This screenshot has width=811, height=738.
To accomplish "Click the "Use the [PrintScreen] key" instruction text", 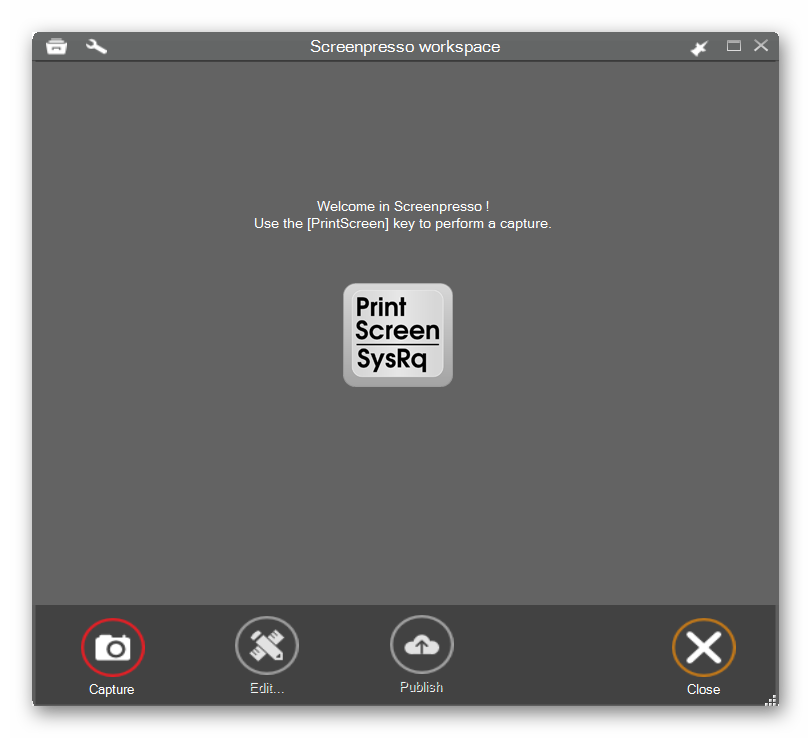I will pyautogui.click(x=403, y=223).
